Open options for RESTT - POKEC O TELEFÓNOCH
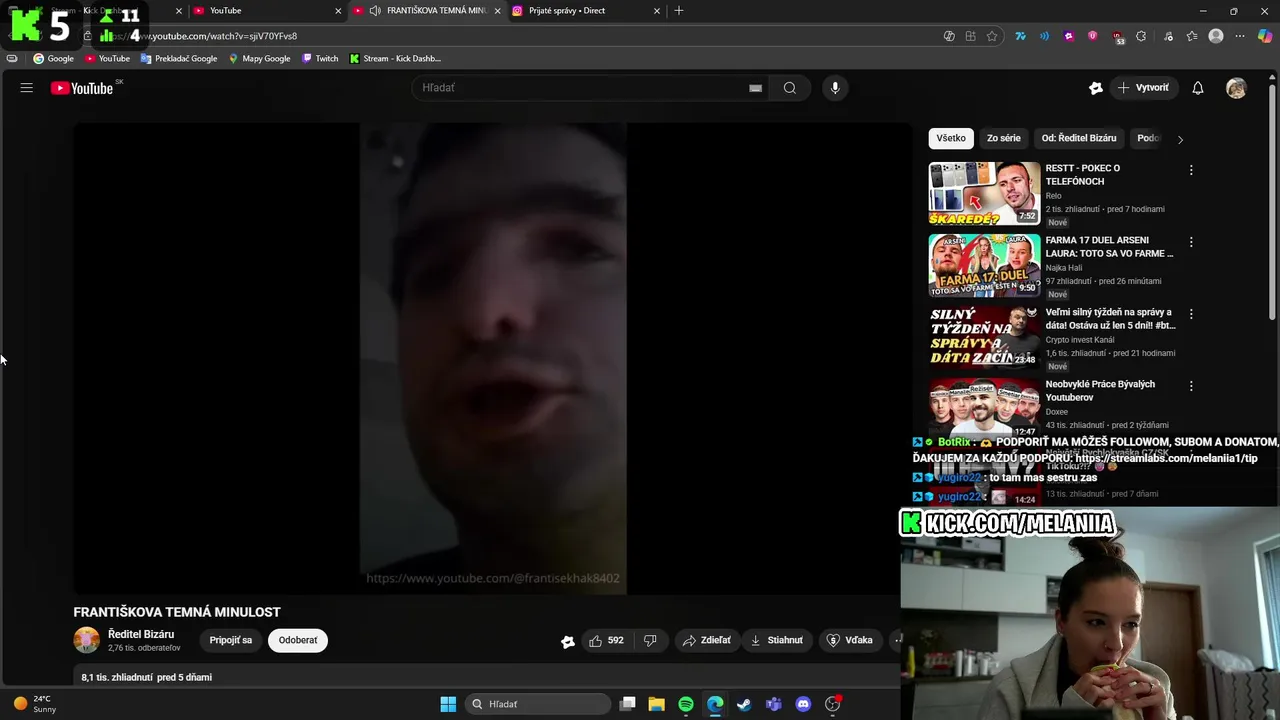The image size is (1280, 720). pyautogui.click(x=1190, y=170)
